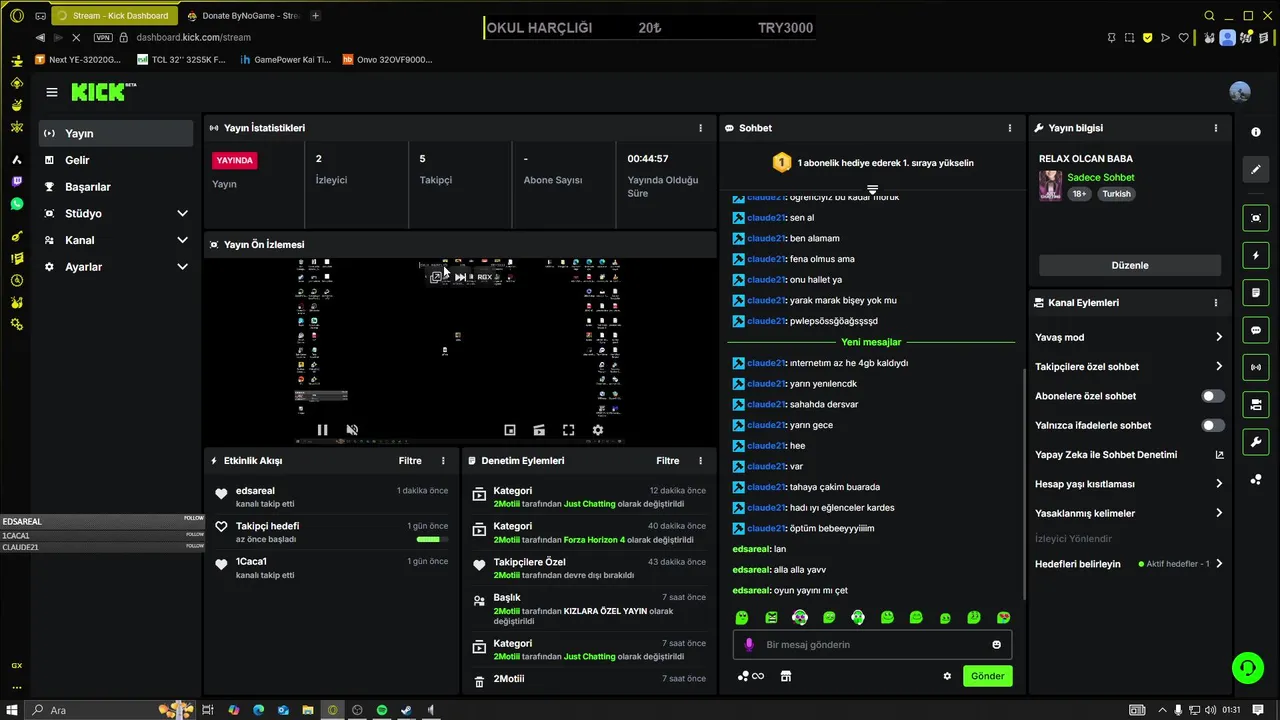Open the emoji picker in message box

tap(997, 645)
